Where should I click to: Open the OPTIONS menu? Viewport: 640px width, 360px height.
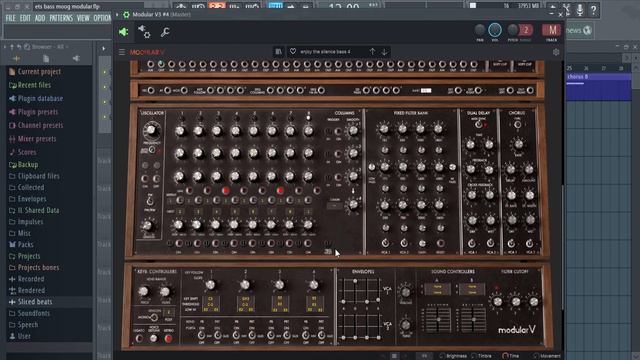click(102, 18)
